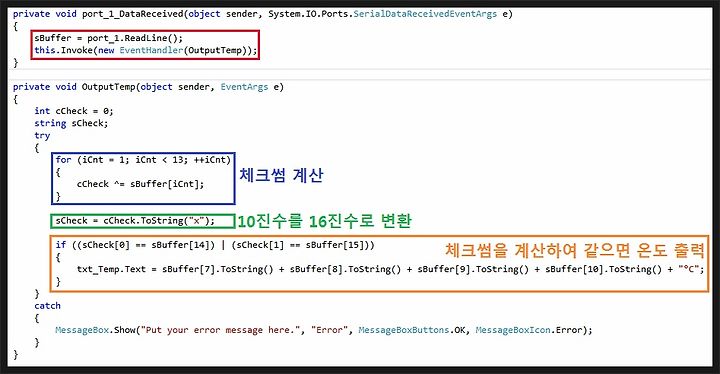
Task: Click txt_Temp.Text on the assignment line
Action: pos(111,269)
